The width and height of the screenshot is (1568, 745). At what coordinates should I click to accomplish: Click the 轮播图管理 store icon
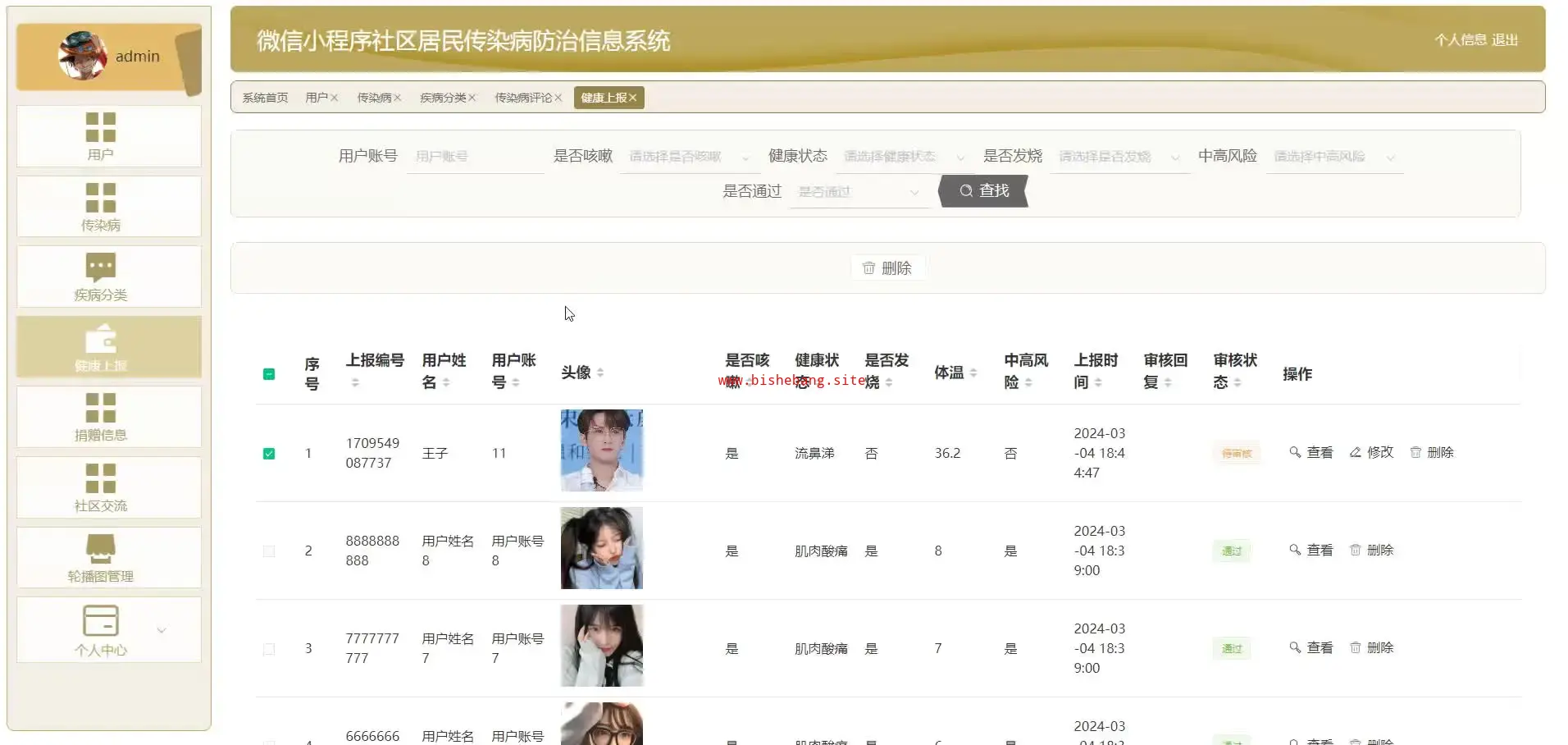tap(101, 548)
